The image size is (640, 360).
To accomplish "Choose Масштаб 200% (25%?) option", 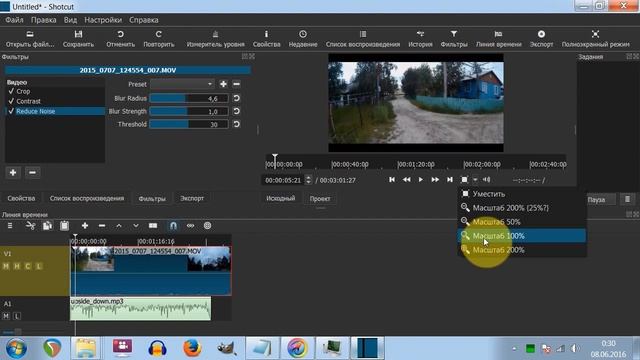I will tap(522, 208).
